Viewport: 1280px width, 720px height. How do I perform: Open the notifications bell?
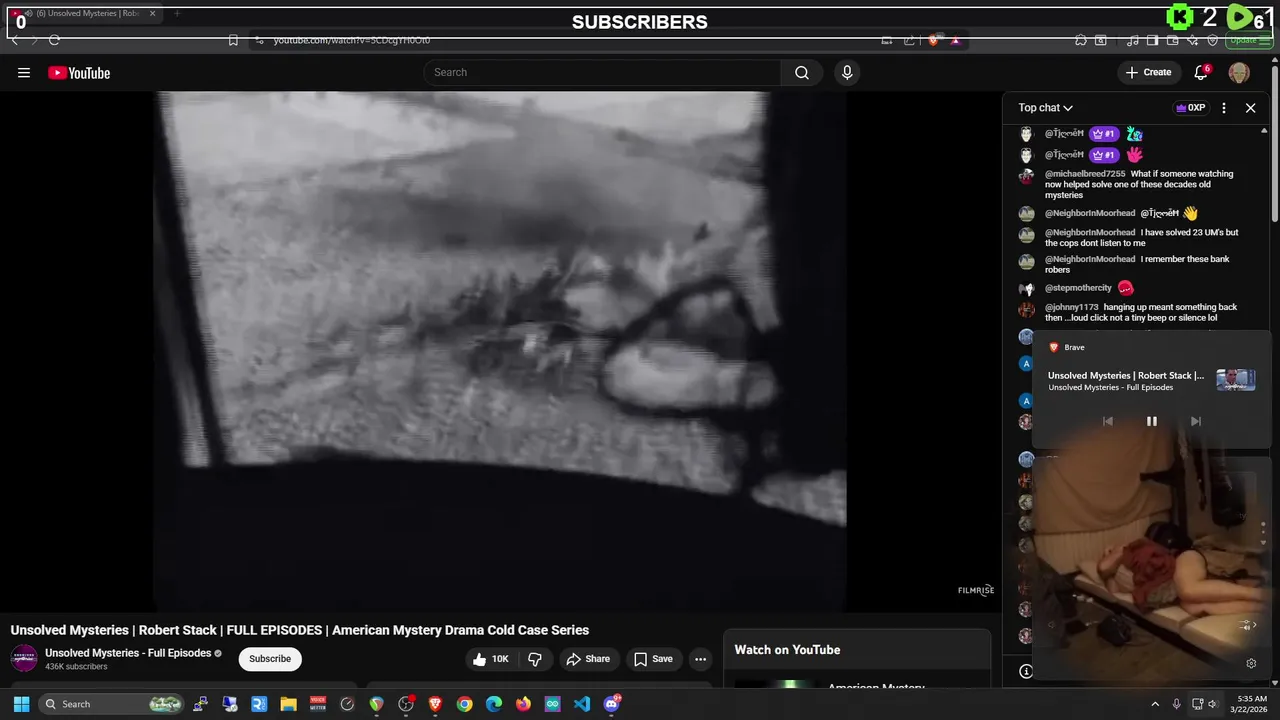coord(1202,72)
